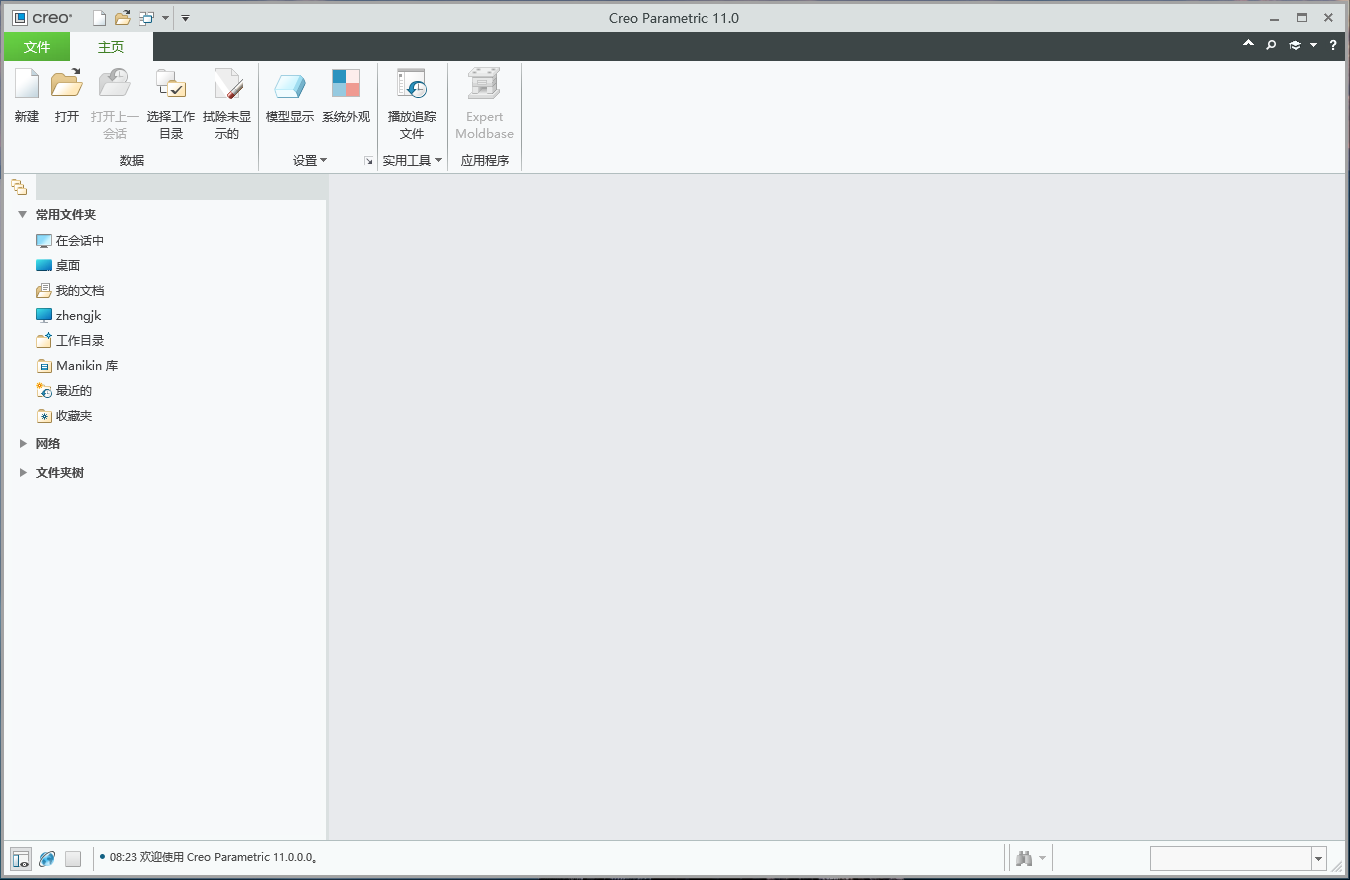The width and height of the screenshot is (1350, 880).
Task: Collapse the ribbon with the up arrow
Action: [1248, 45]
